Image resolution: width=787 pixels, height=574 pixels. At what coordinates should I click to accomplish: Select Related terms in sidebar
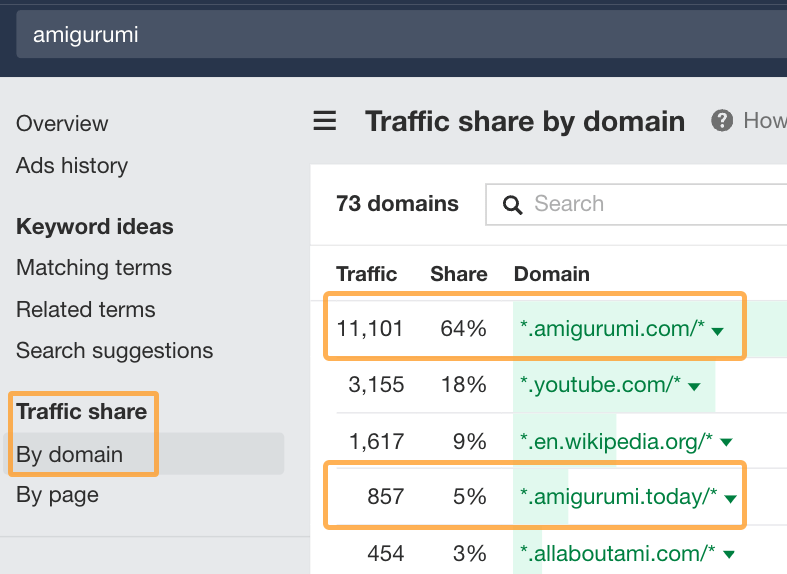[x=86, y=310]
